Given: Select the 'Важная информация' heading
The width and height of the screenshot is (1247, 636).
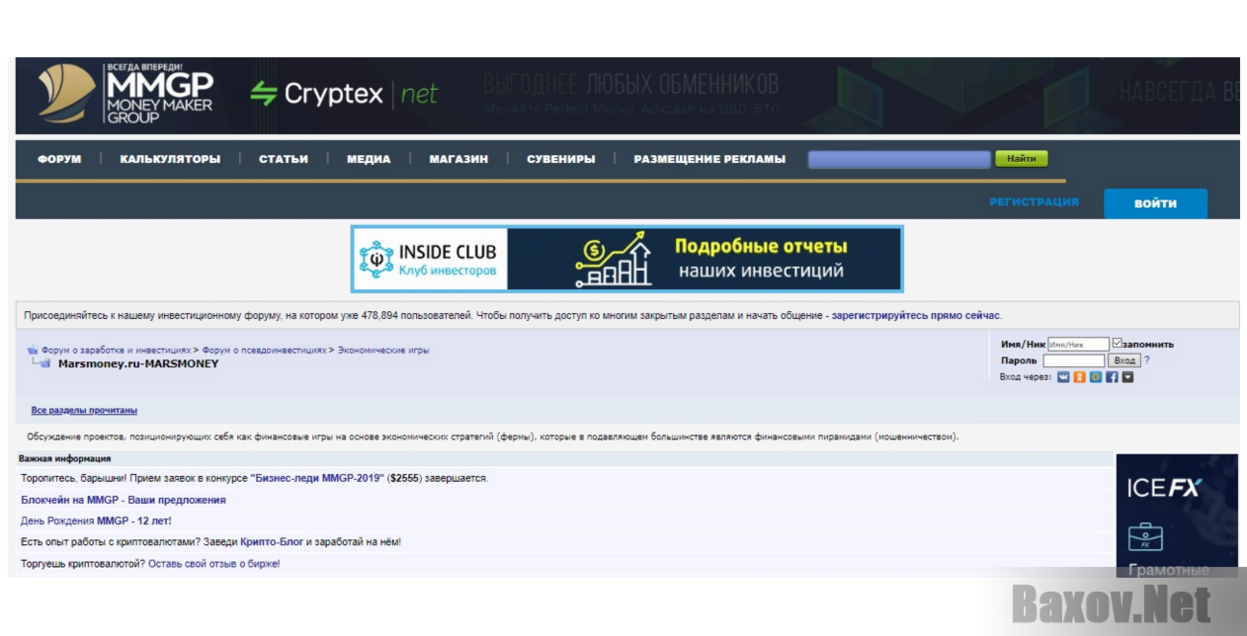Looking at the screenshot, I should [65, 459].
